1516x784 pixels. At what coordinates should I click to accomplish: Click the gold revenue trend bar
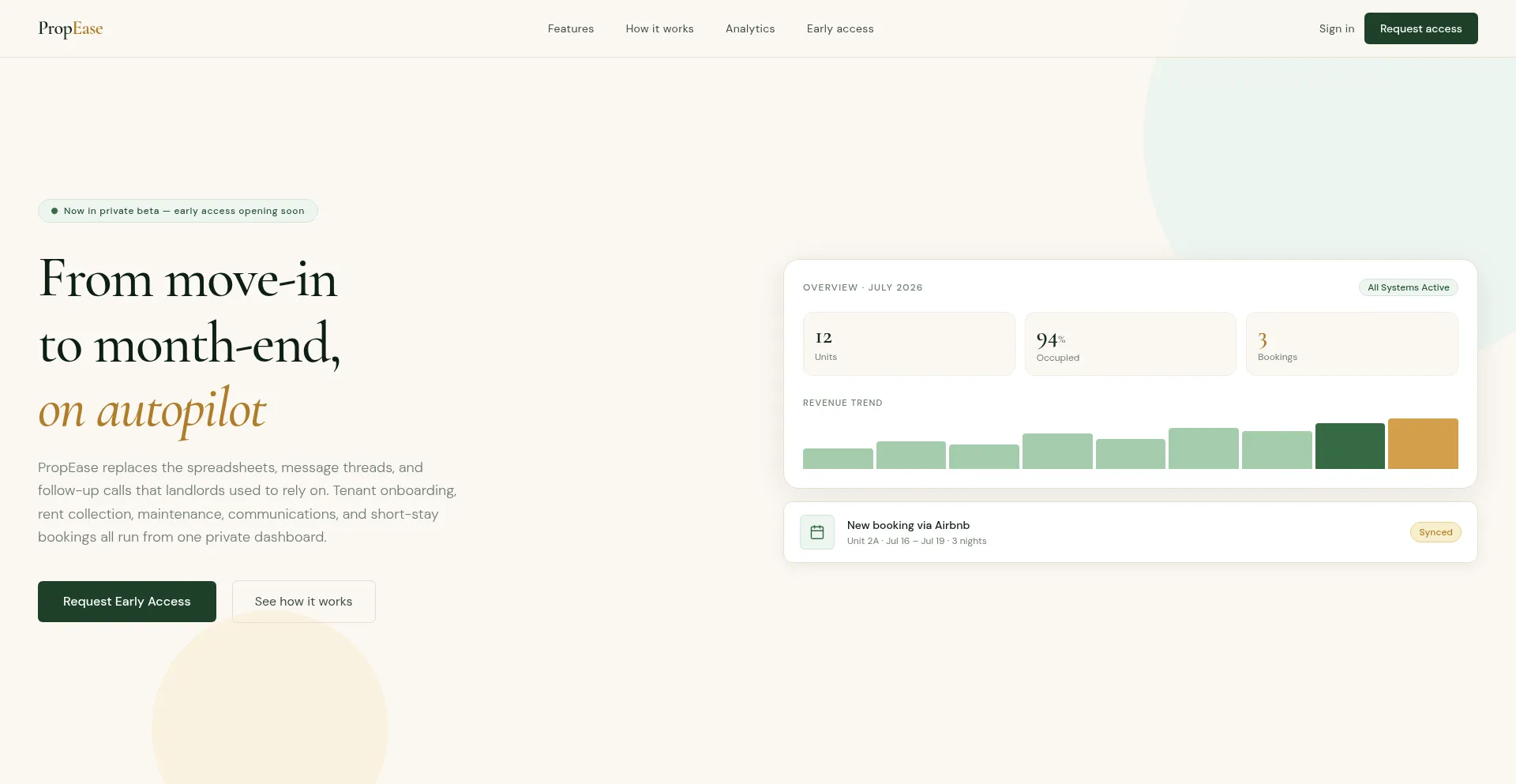(x=1423, y=444)
